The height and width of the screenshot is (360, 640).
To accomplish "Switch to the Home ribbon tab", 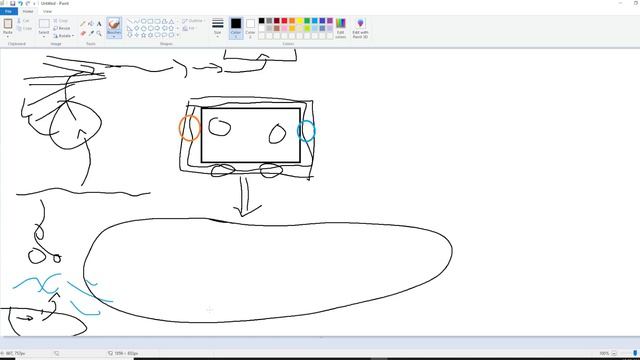I will [x=28, y=11].
